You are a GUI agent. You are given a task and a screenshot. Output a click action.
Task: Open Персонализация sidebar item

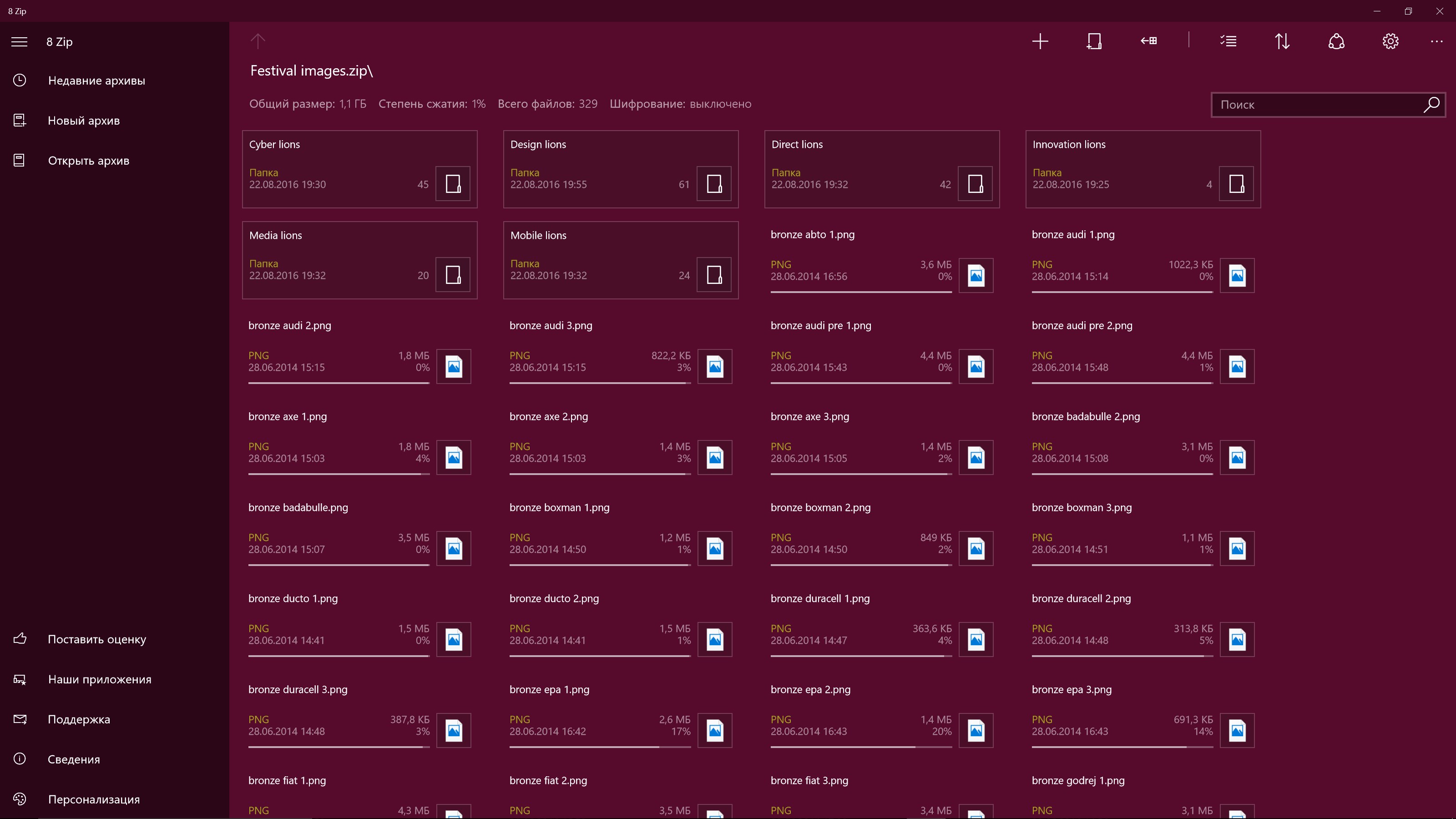coord(115,799)
